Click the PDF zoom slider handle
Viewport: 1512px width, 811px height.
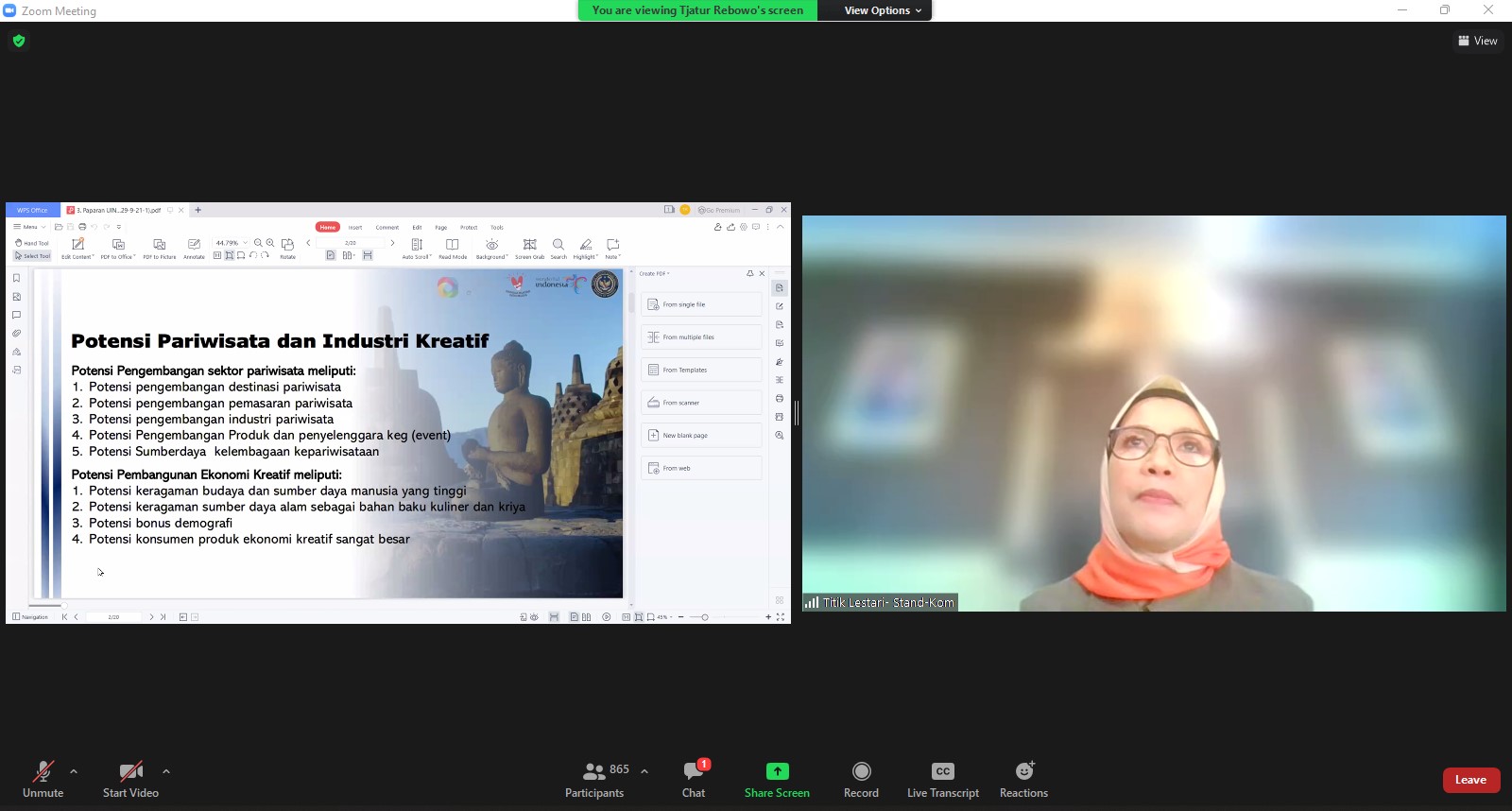705,617
